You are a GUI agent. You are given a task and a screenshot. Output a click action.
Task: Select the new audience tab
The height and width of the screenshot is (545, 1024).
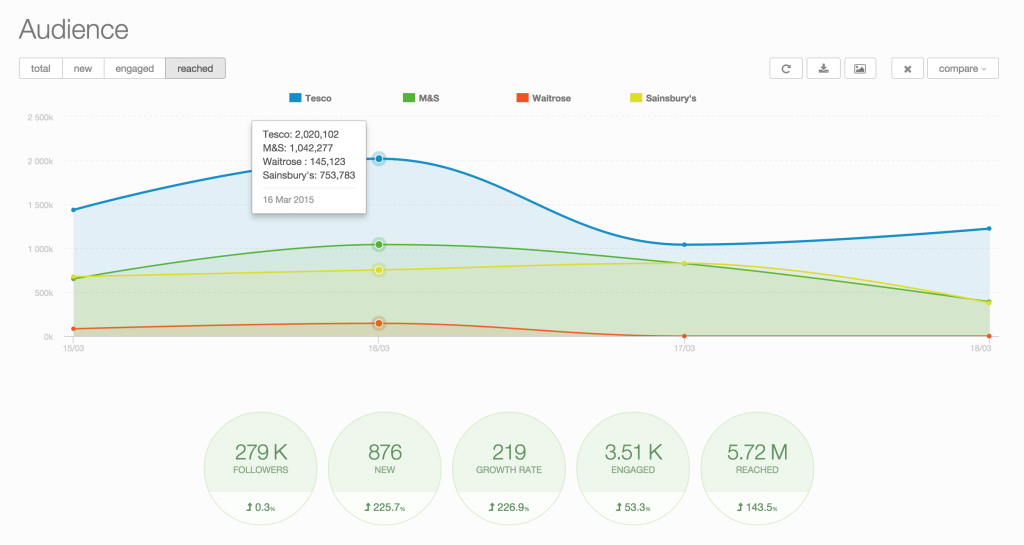[x=83, y=69]
